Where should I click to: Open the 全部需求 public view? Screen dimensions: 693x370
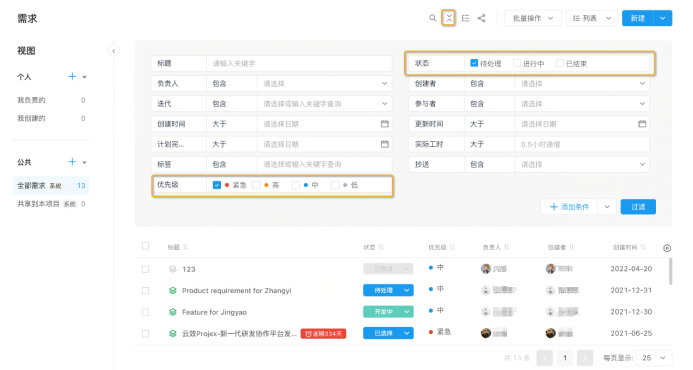point(51,186)
